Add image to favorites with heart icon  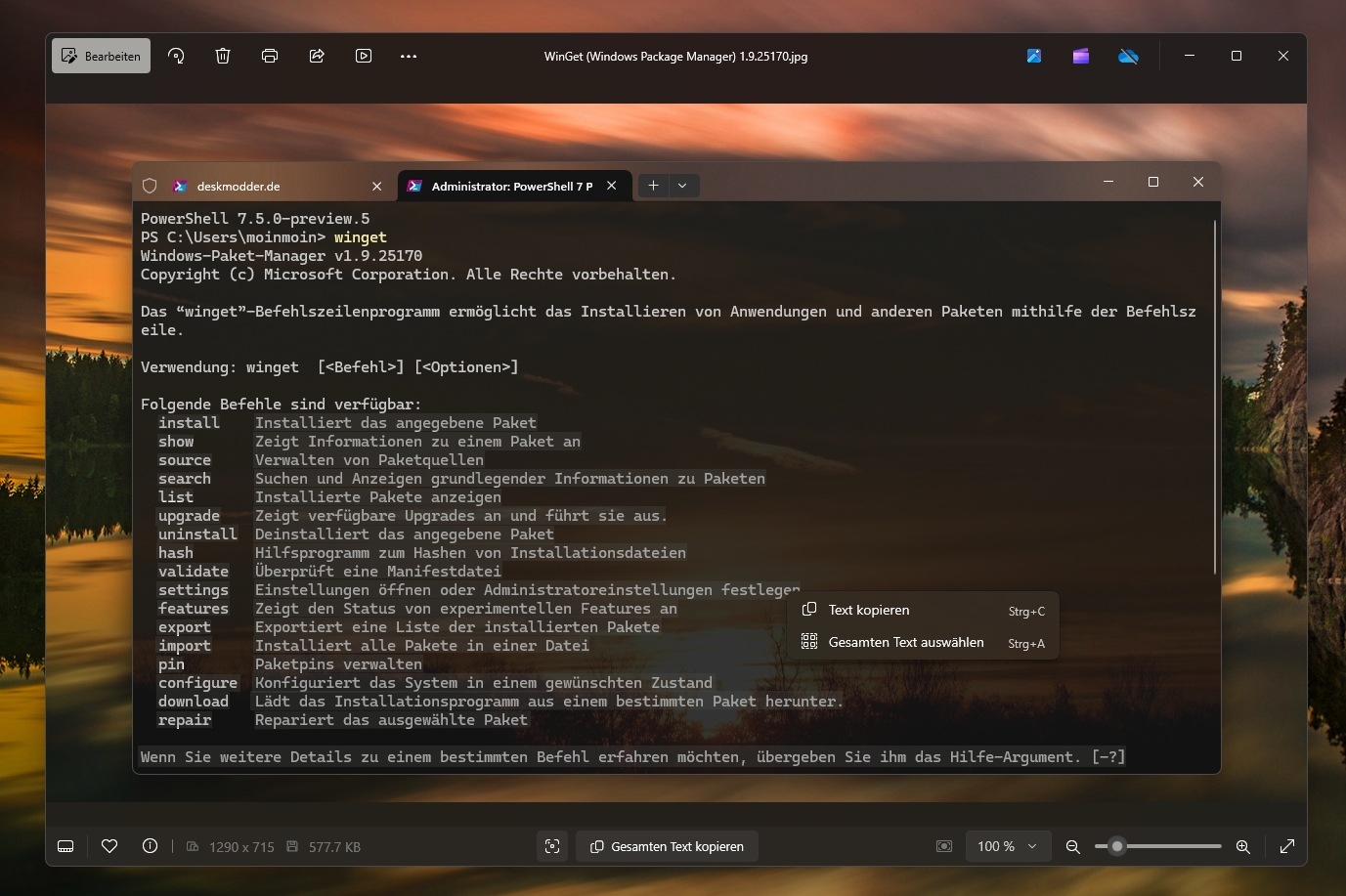(109, 846)
